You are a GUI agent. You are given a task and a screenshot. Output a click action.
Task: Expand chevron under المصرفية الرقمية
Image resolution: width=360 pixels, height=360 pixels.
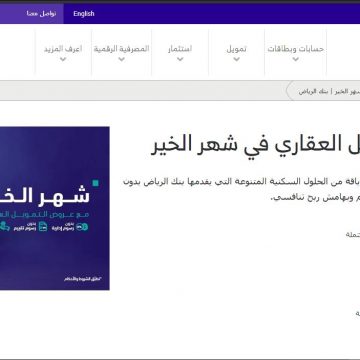pos(121,59)
